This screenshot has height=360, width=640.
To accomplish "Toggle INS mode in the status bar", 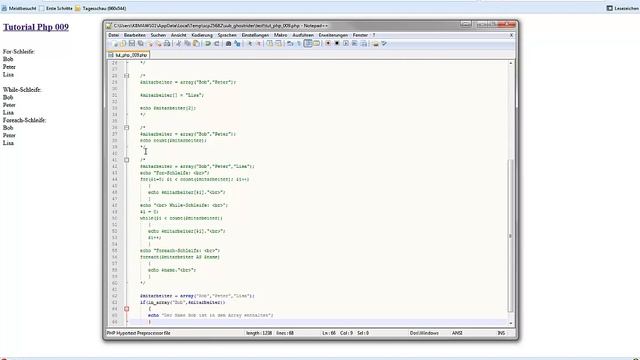I will pos(501,333).
